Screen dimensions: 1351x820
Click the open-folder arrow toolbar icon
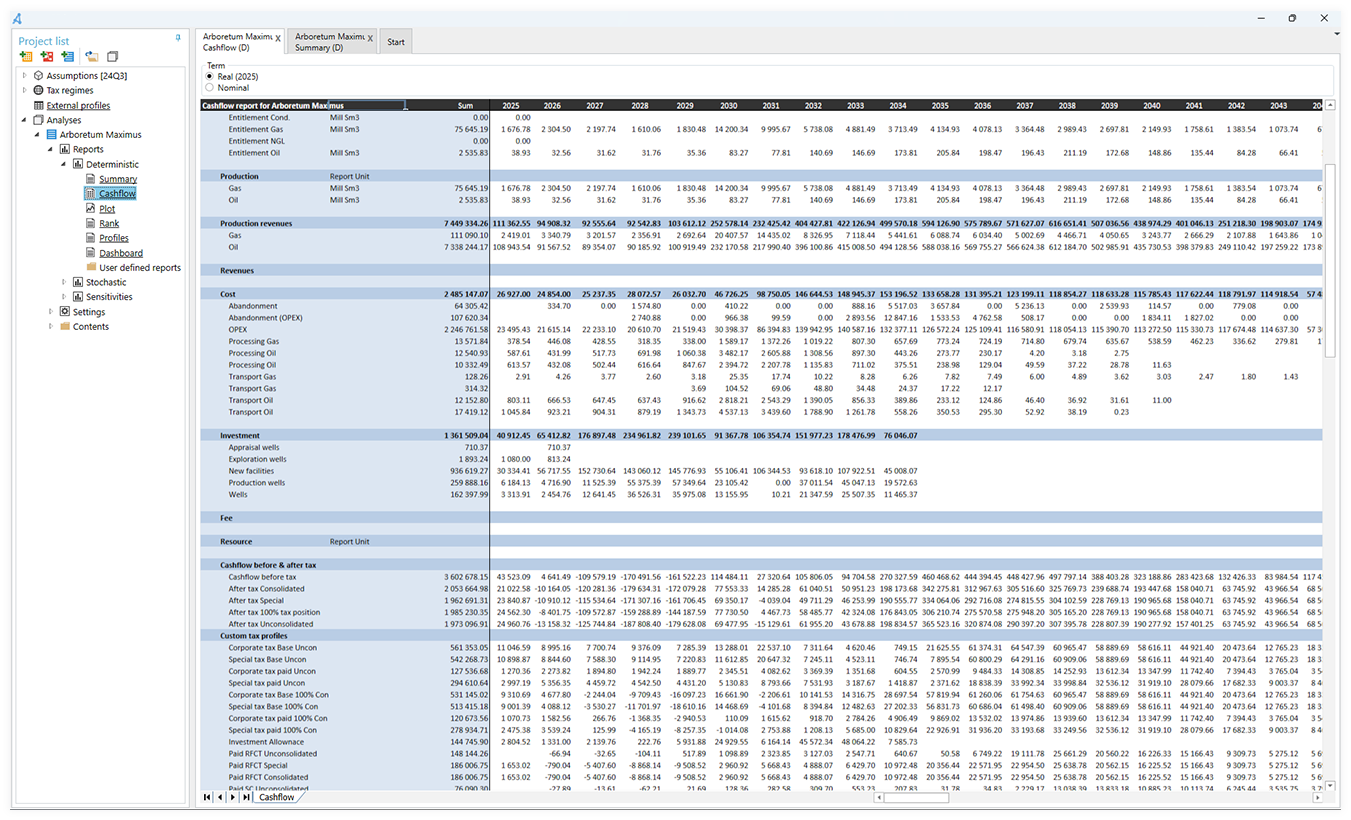92,57
